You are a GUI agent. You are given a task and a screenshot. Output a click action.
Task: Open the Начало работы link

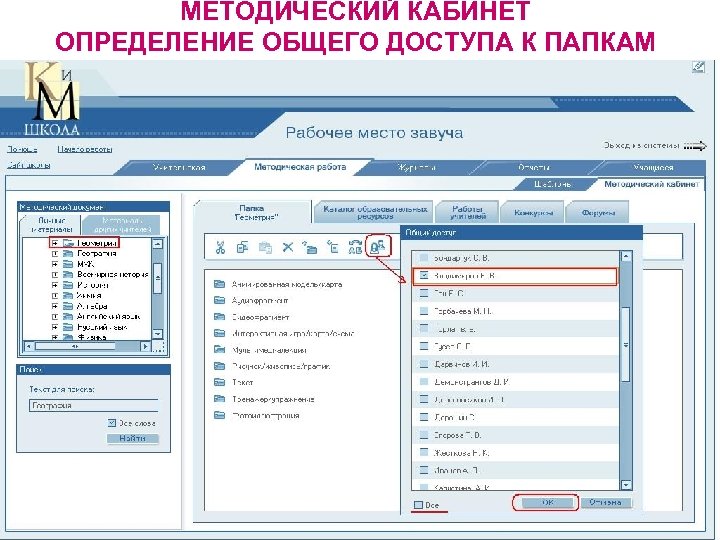click(x=85, y=149)
